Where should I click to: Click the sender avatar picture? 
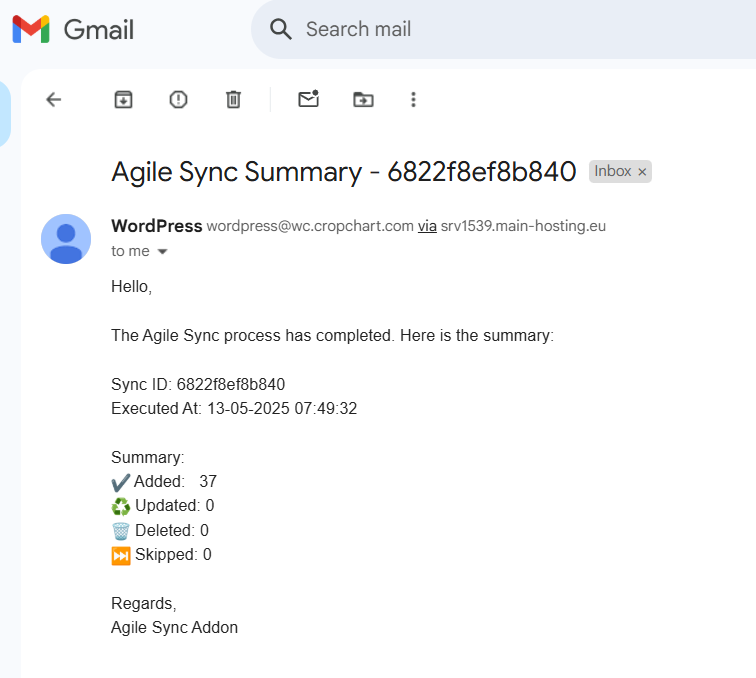[66, 239]
